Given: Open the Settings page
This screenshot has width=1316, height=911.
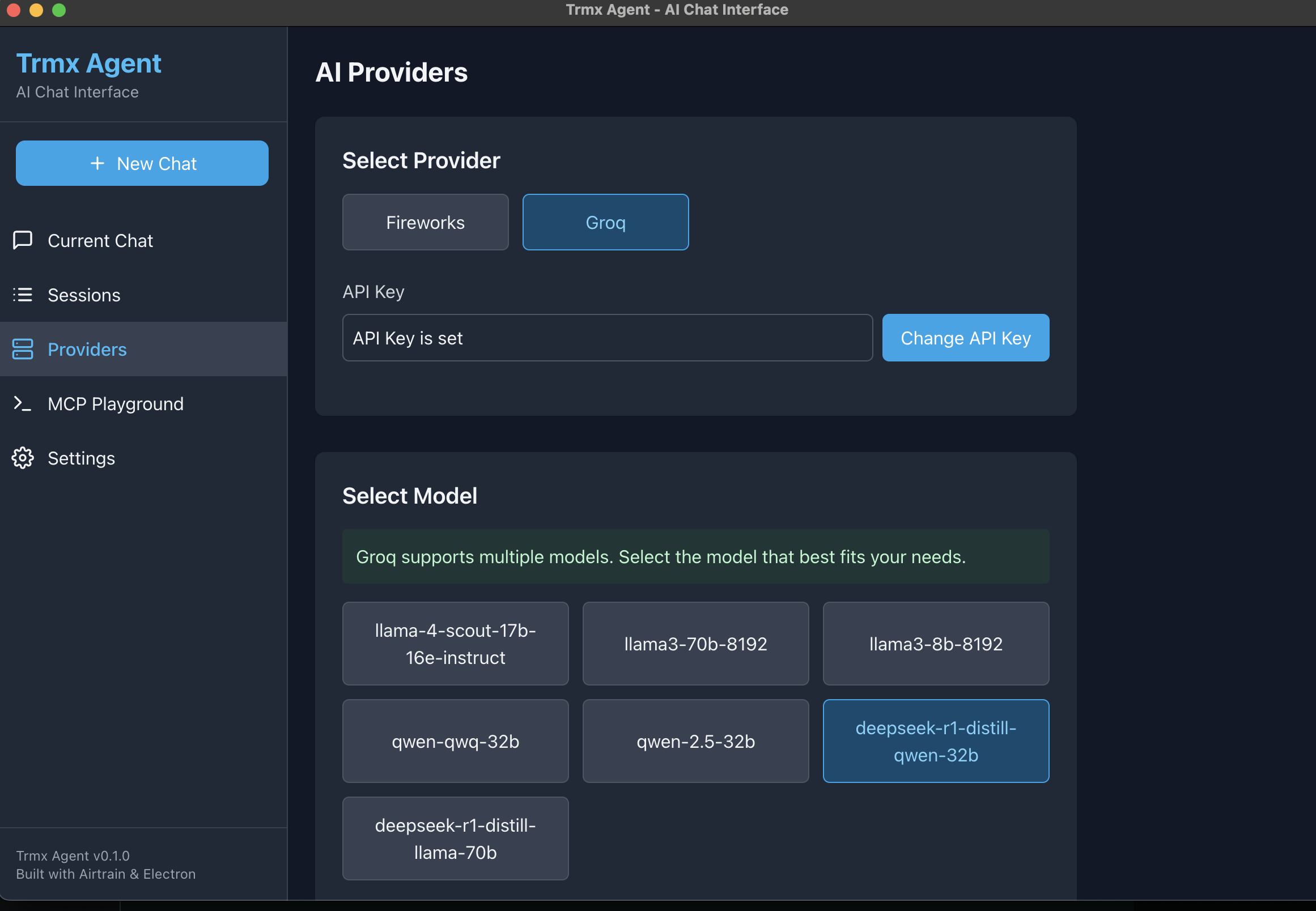Looking at the screenshot, I should pyautogui.click(x=143, y=458).
